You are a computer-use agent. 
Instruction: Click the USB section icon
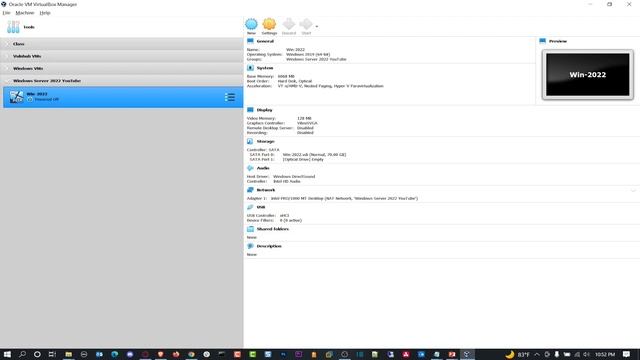click(x=250, y=207)
